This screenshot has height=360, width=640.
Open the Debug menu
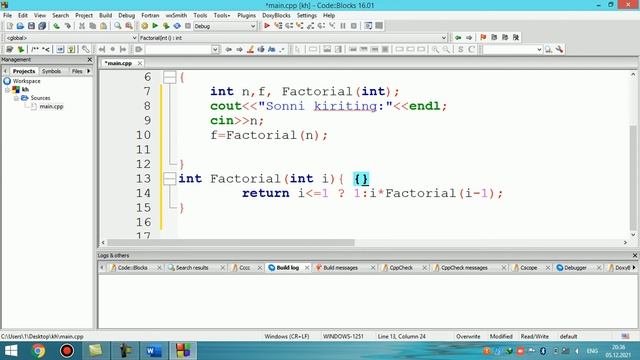coord(127,16)
